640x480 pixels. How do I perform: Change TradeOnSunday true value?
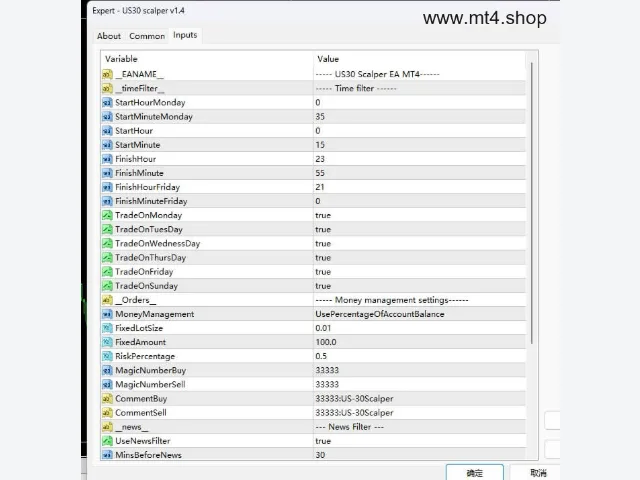click(323, 286)
